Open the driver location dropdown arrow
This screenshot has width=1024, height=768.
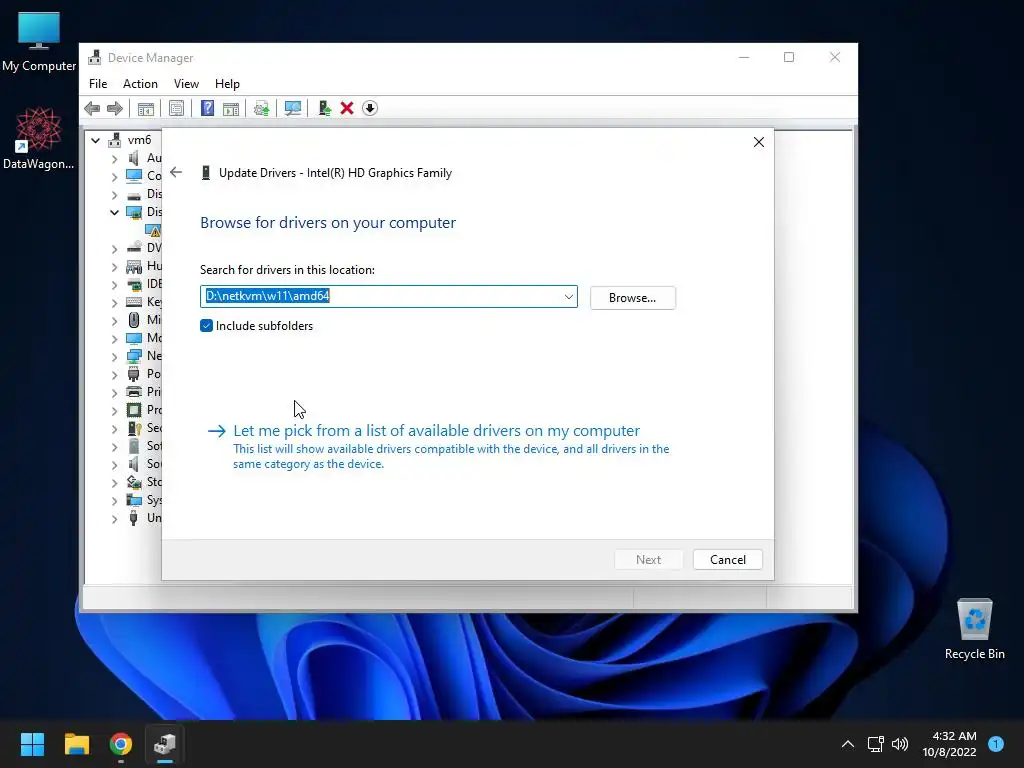pos(568,296)
